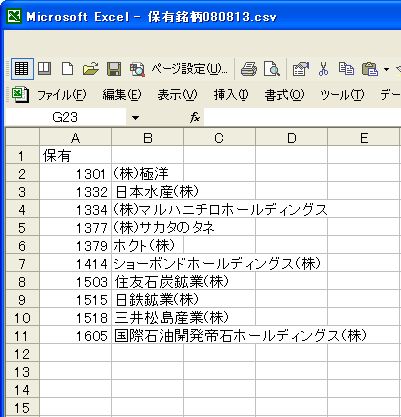
Task: Click the Excel workbook icon beside ファイル
Action: tap(20, 95)
